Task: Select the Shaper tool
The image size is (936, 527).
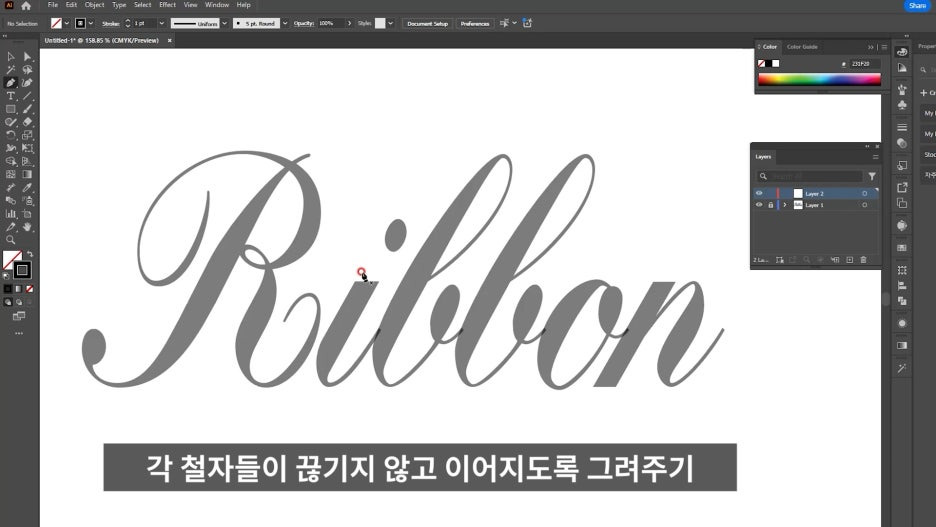Action: click(x=11, y=122)
